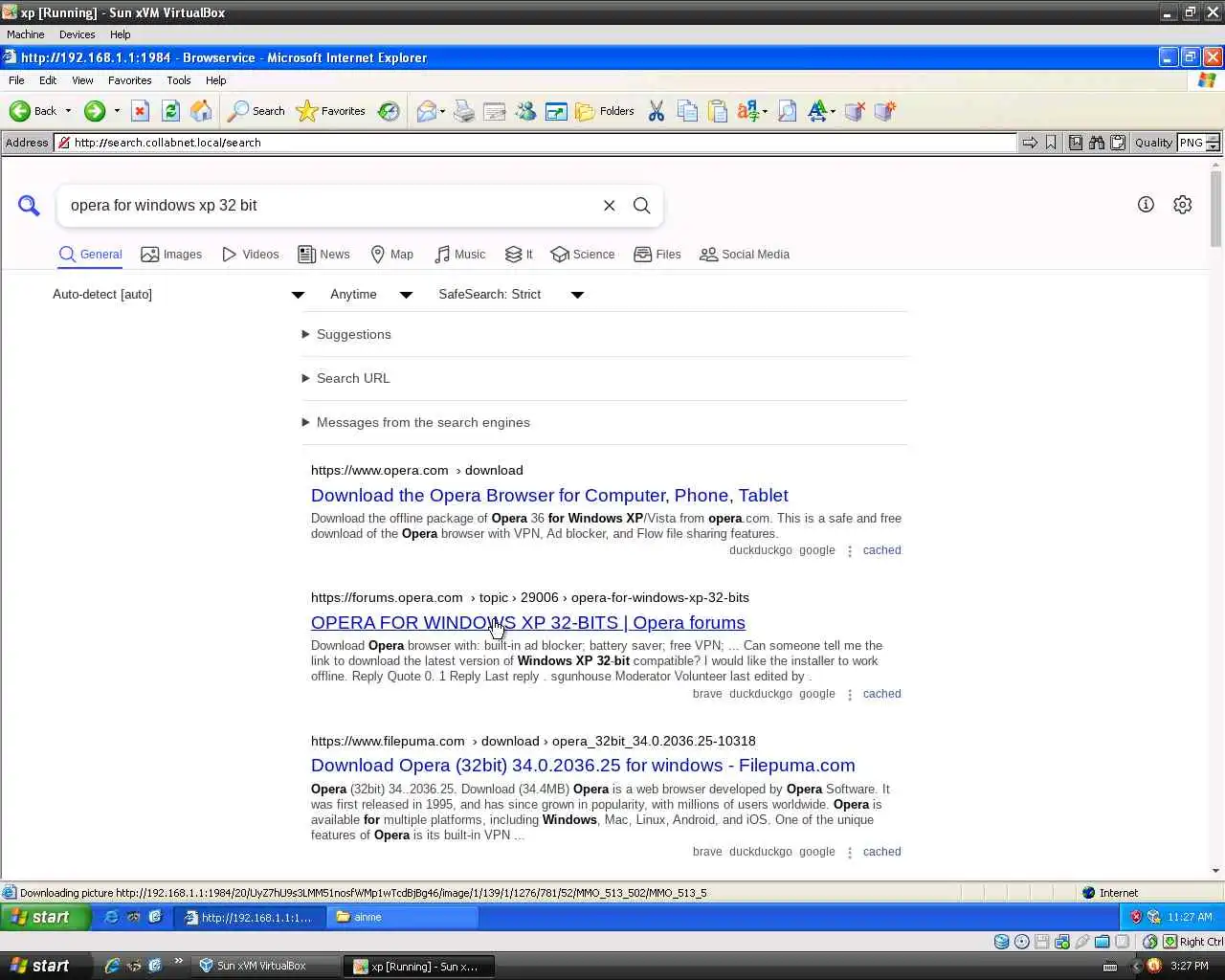Open the SafeSearch: Strict dropdown
Viewport: 1225px width, 980px height.
(x=510, y=295)
